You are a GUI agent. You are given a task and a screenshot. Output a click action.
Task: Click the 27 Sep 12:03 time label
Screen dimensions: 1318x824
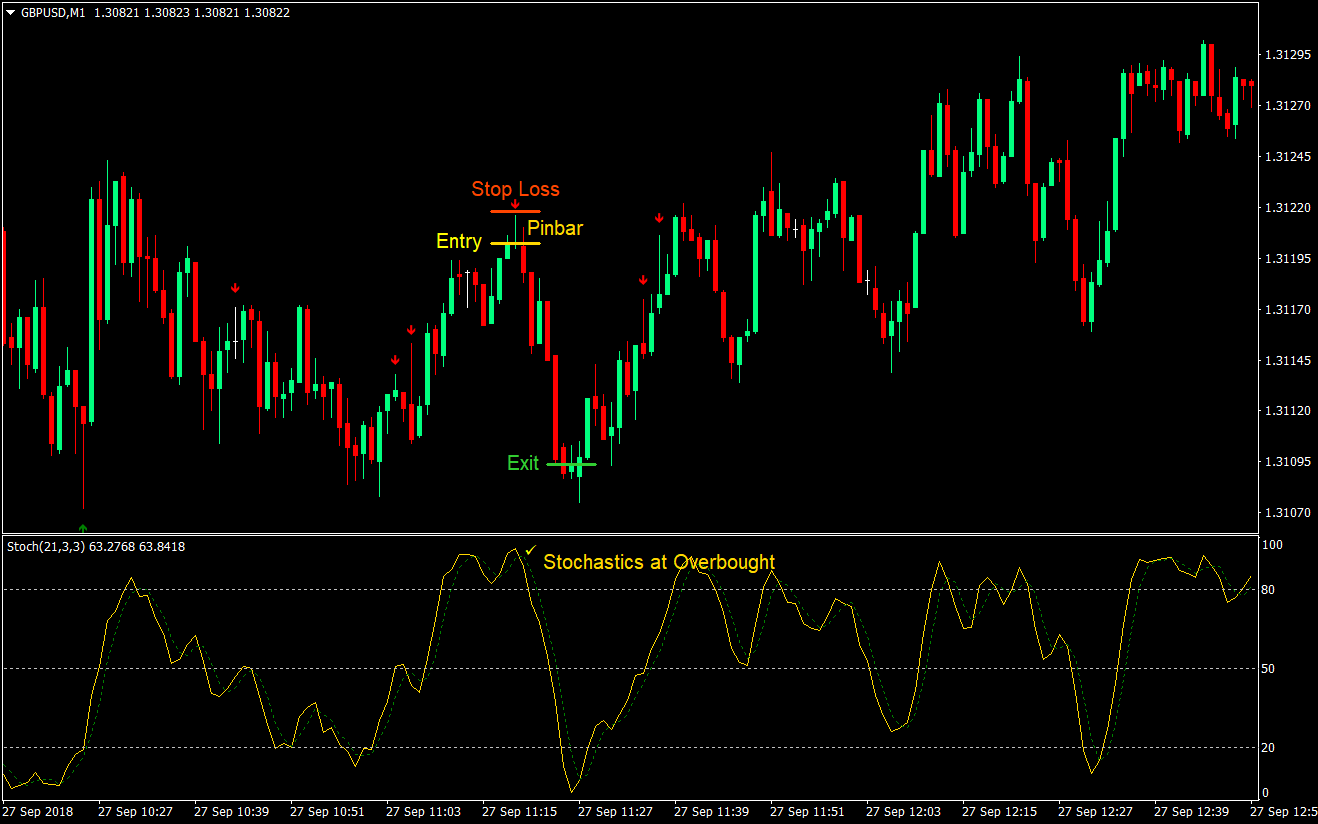(x=902, y=812)
